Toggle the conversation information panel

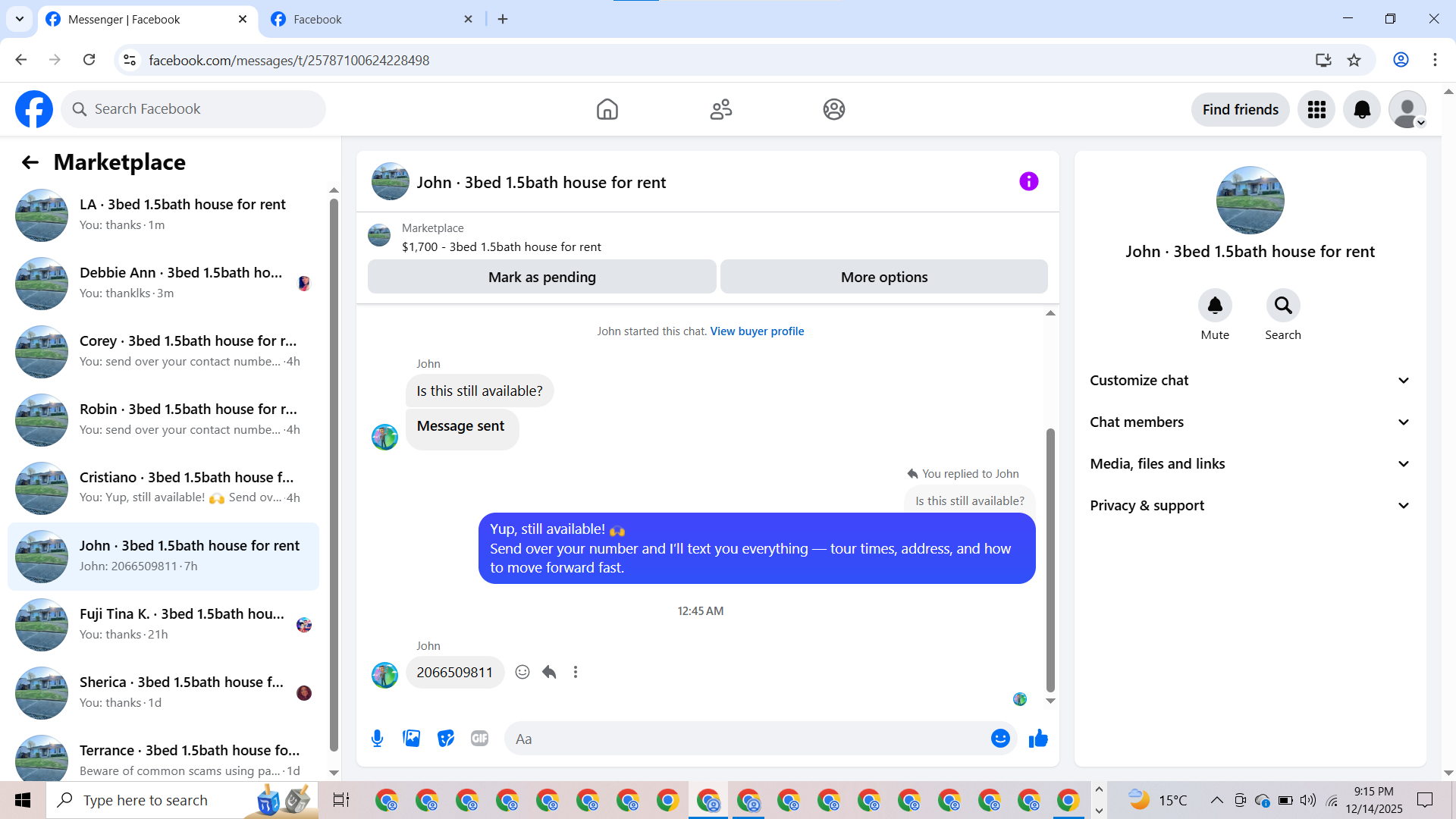click(1028, 182)
